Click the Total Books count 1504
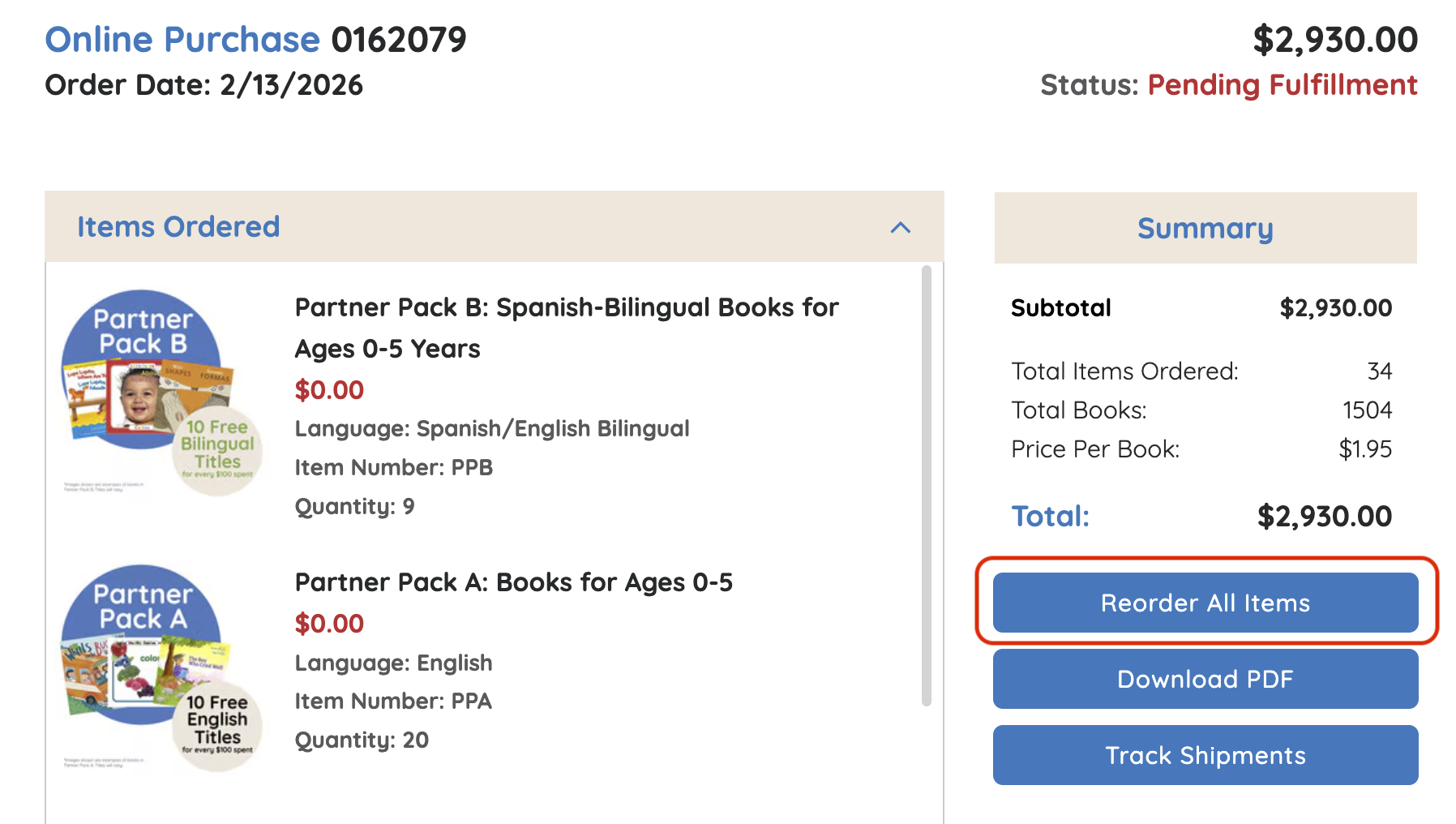Viewport: 1456px width, 824px height. tap(1368, 410)
